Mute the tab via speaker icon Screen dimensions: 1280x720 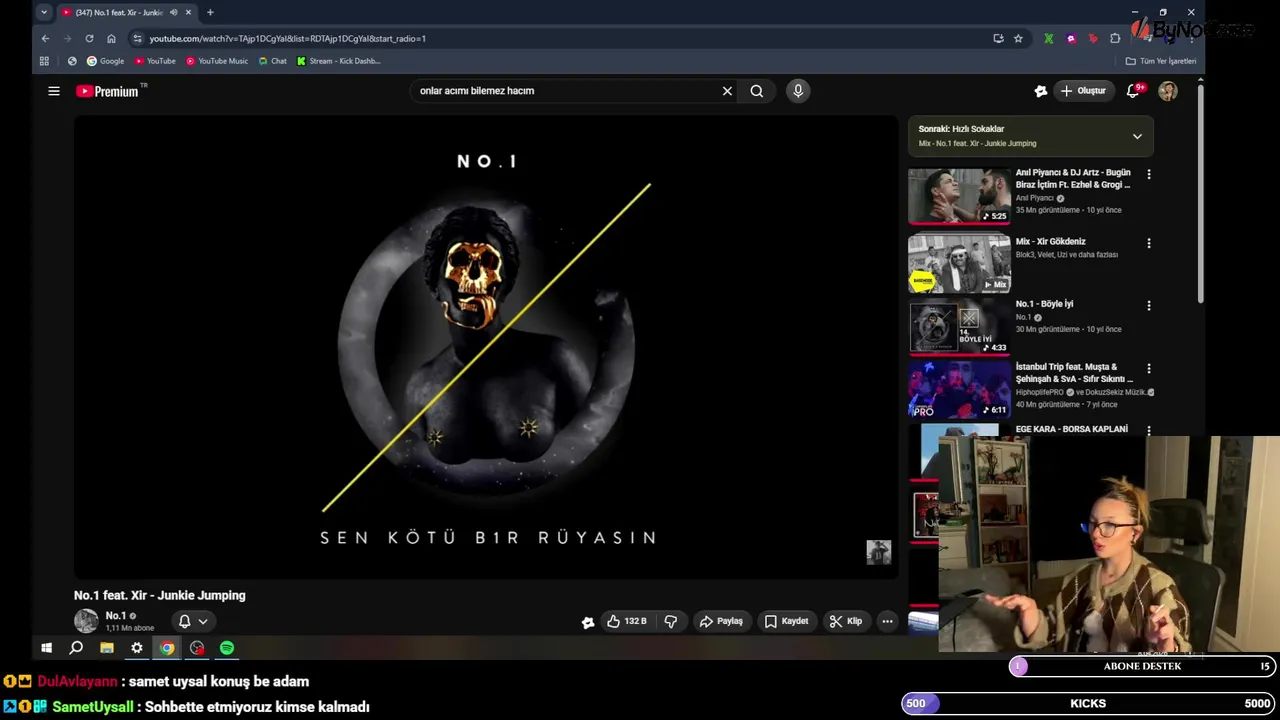[x=174, y=12]
